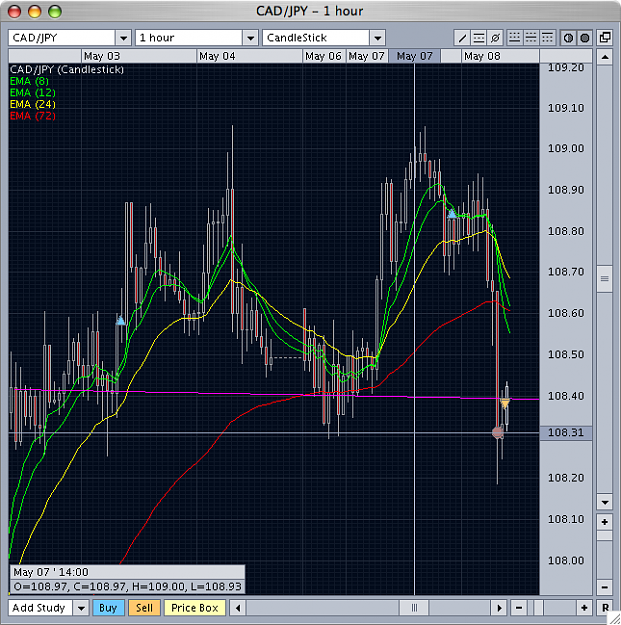Open the CAD/JPY currency pair dropdown
This screenshot has width=621, height=625.
[x=123, y=38]
